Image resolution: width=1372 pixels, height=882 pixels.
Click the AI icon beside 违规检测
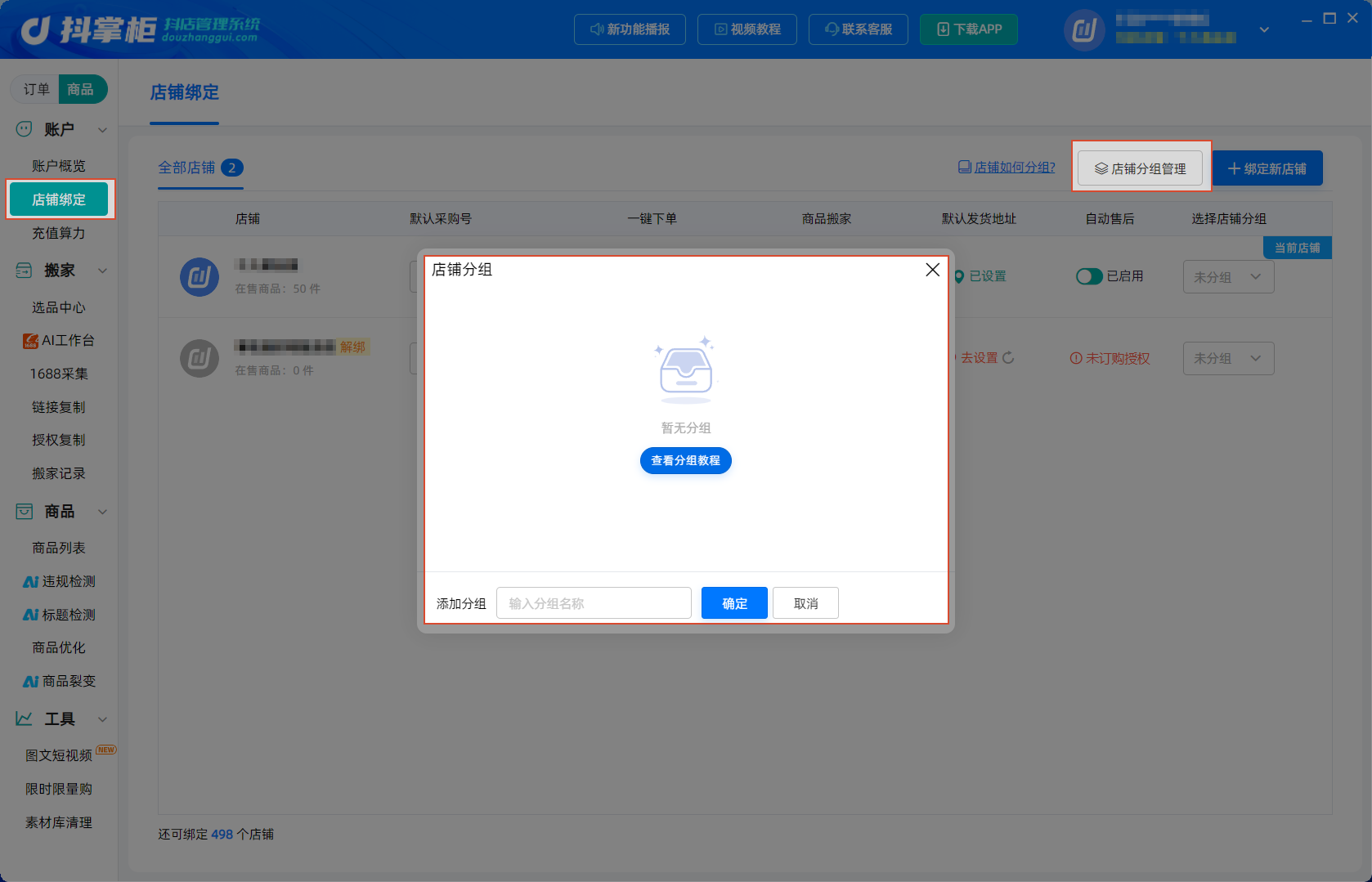coord(31,582)
